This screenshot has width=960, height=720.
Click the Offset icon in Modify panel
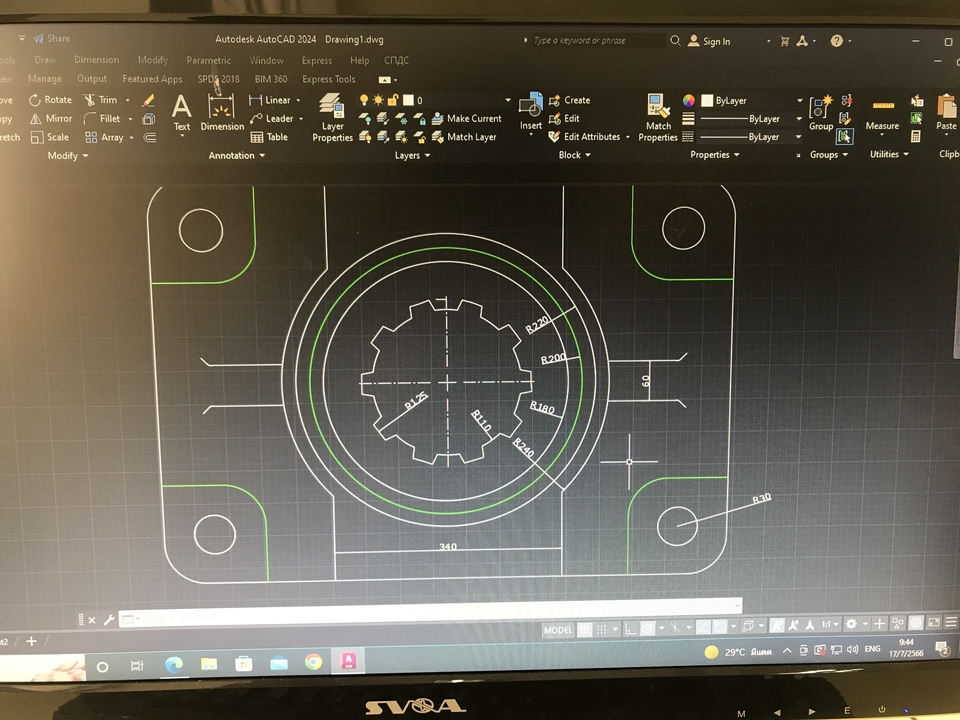click(149, 138)
